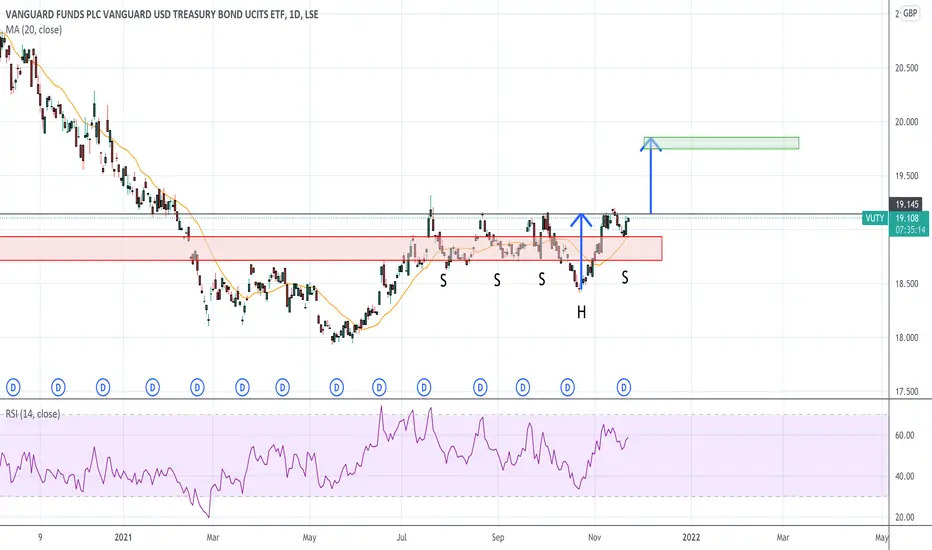Click the 19.500 price axis label
932x550 pixels.
click(x=906, y=176)
